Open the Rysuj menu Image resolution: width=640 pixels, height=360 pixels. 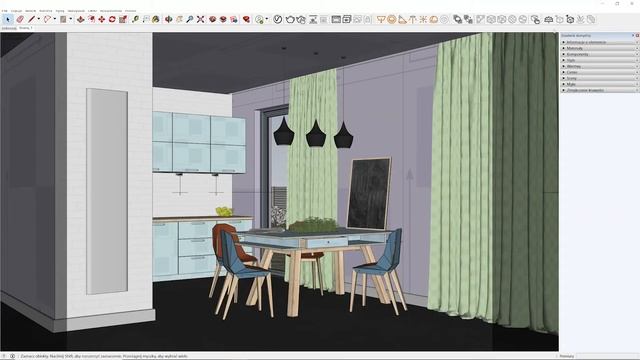60,11
